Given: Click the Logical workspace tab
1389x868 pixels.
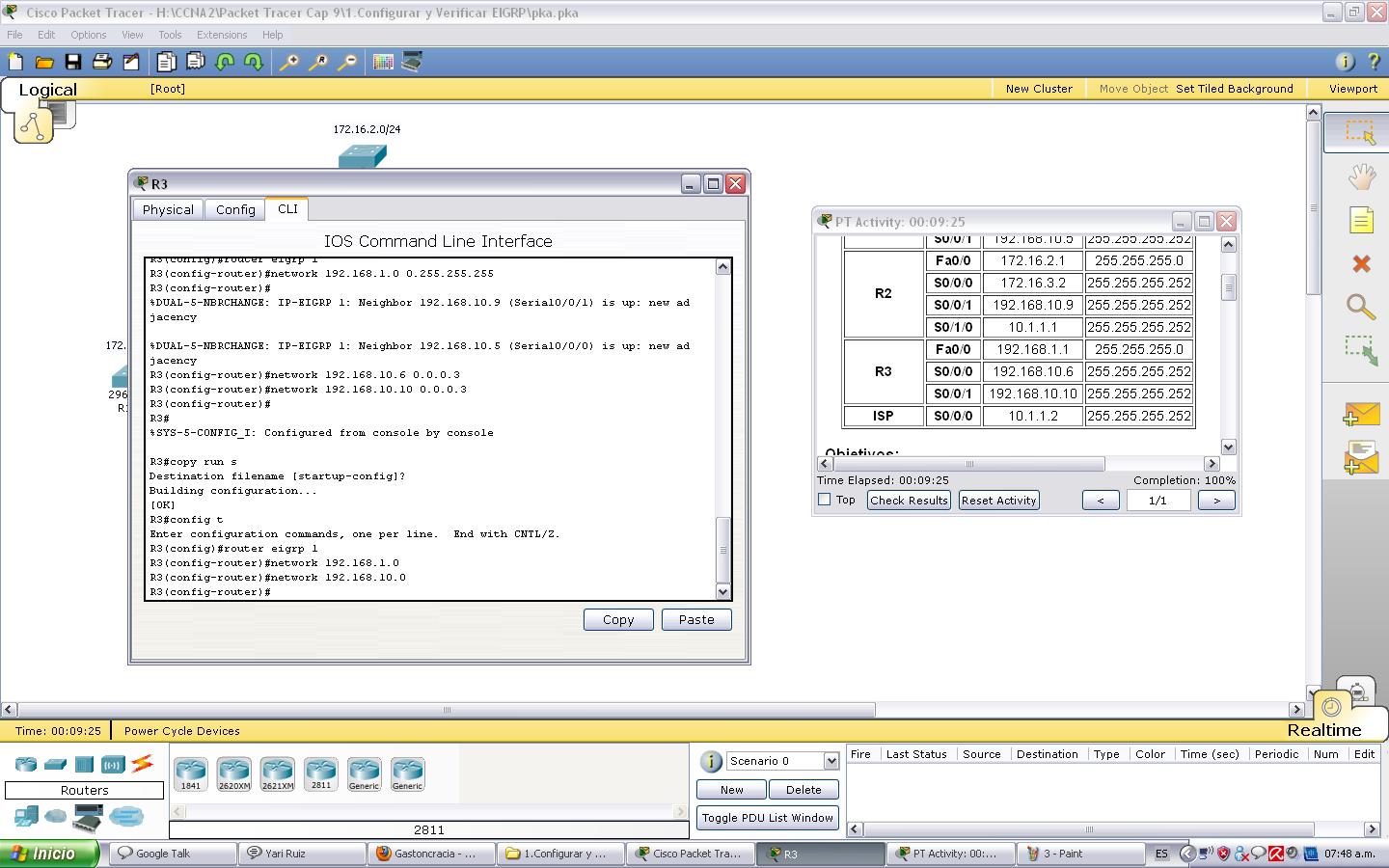Looking at the screenshot, I should (x=47, y=90).
